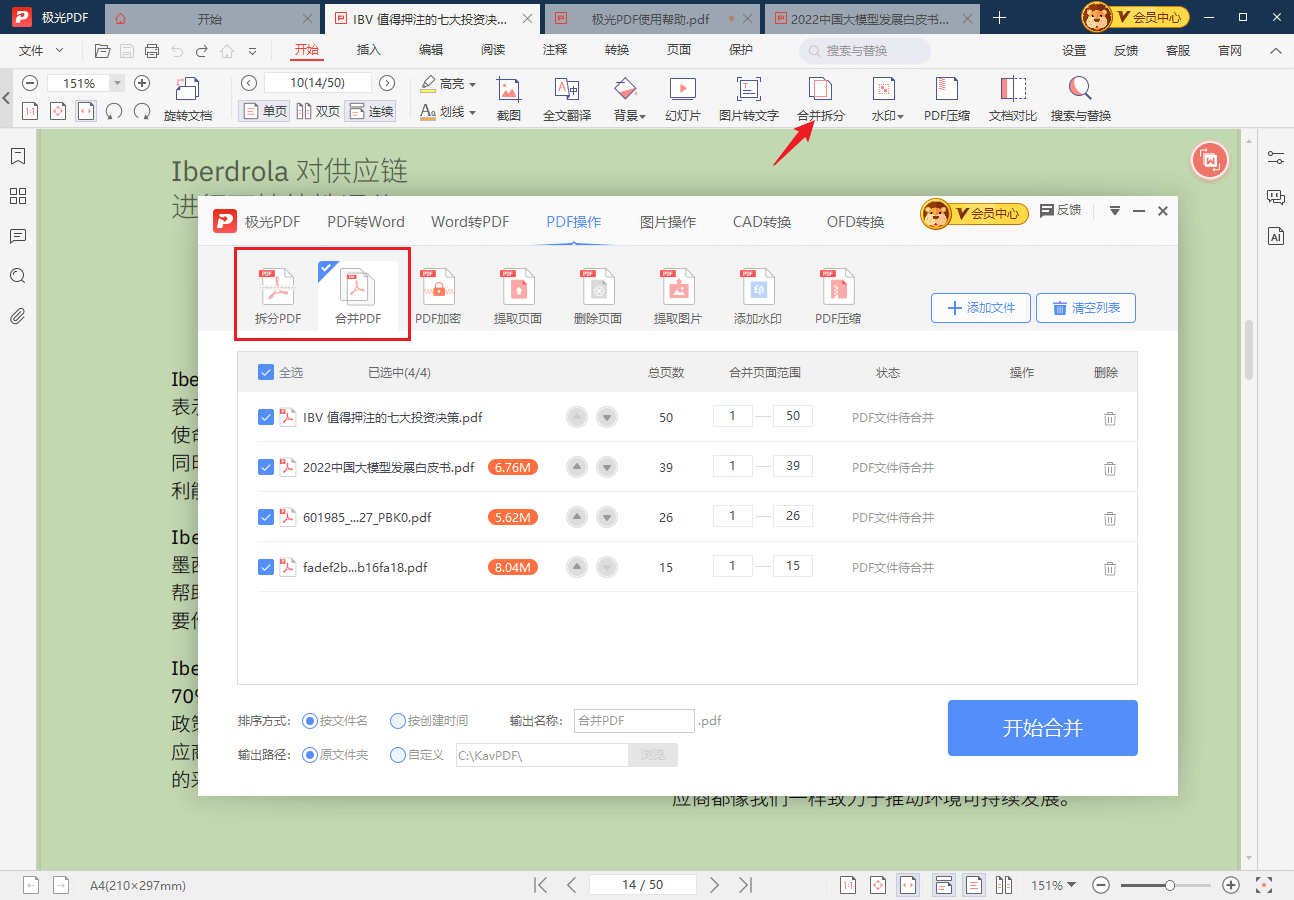Click the 添加文件 button
Image resolution: width=1294 pixels, height=900 pixels.
[981, 308]
